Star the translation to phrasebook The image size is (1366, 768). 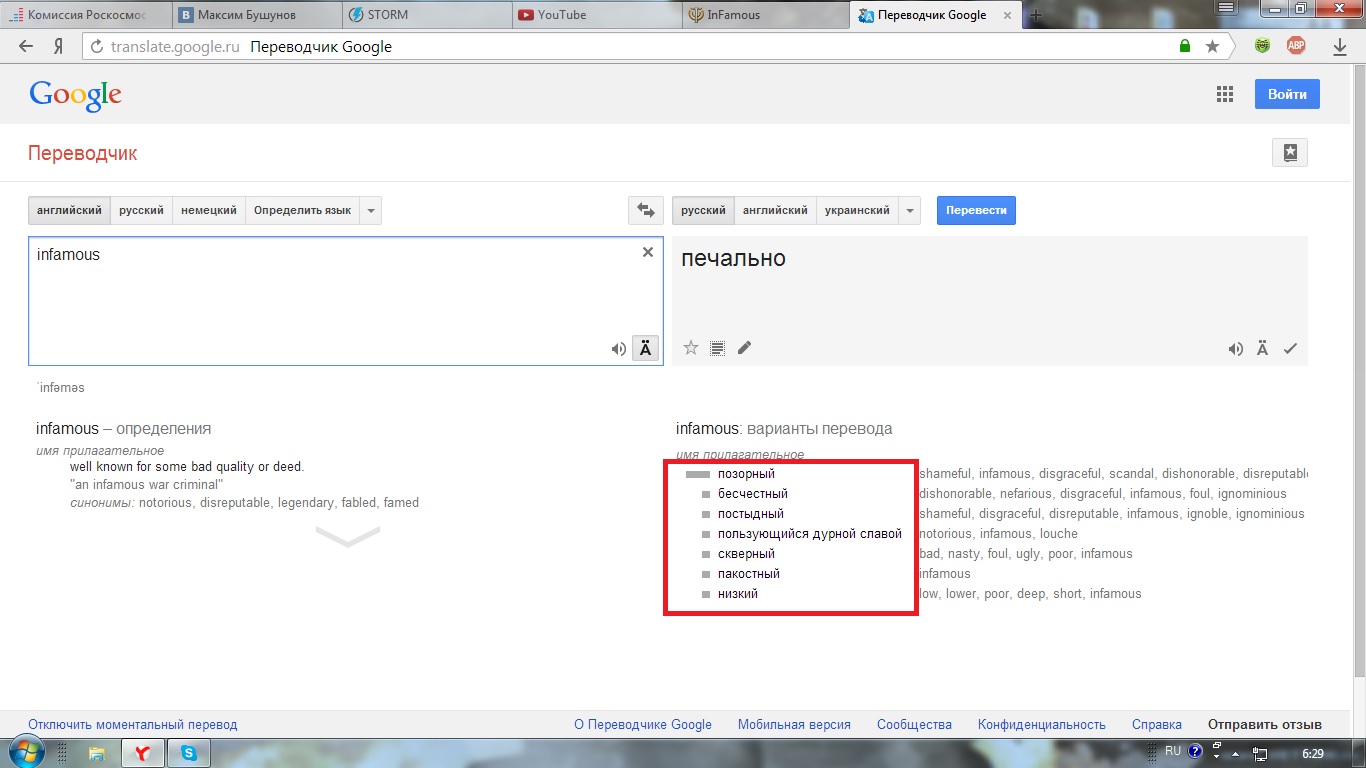pyautogui.click(x=691, y=348)
